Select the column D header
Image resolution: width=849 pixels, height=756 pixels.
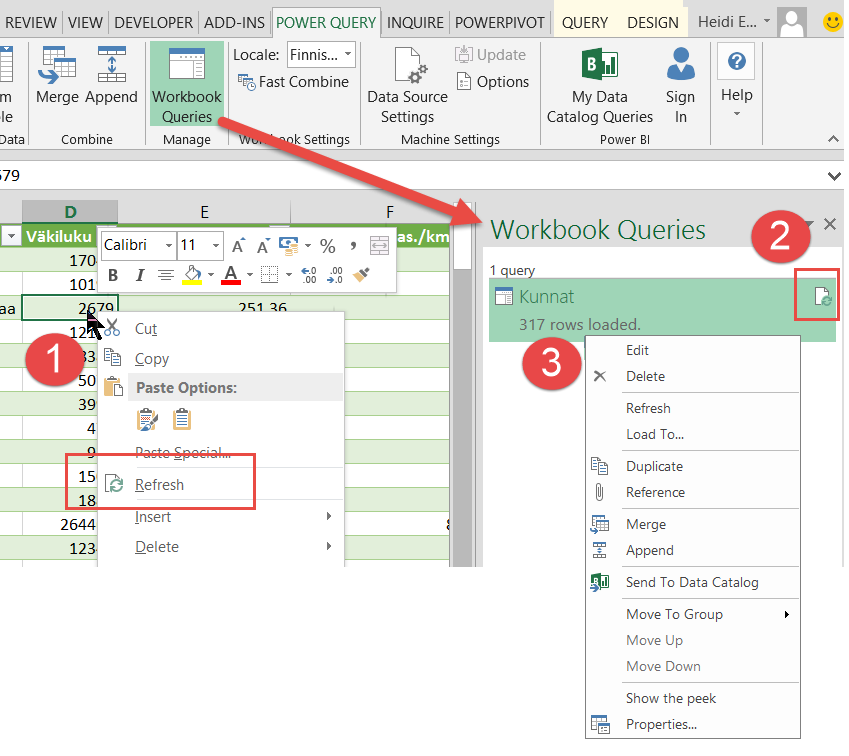pyautogui.click(x=70, y=211)
